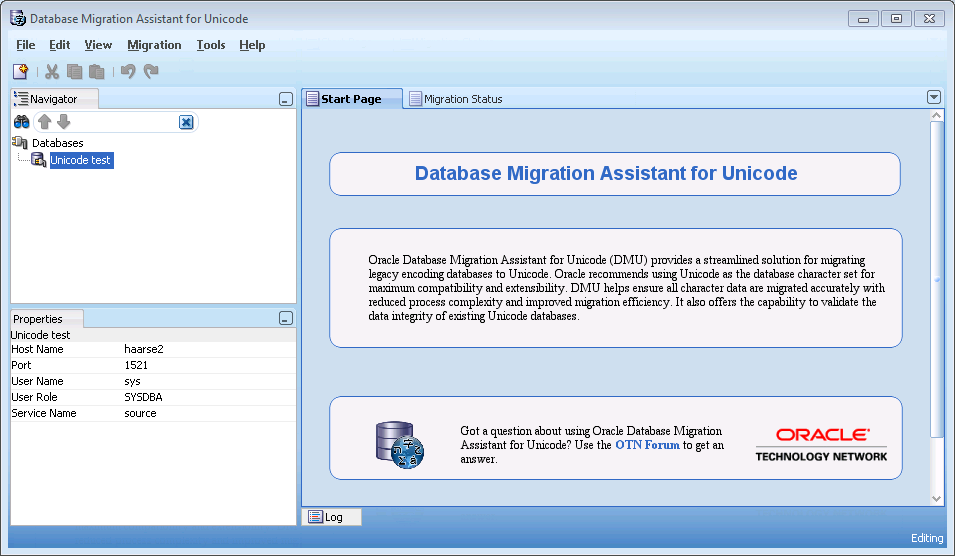Switch to the Migration Status tab
Viewport: 955px width, 556px height.
click(462, 99)
